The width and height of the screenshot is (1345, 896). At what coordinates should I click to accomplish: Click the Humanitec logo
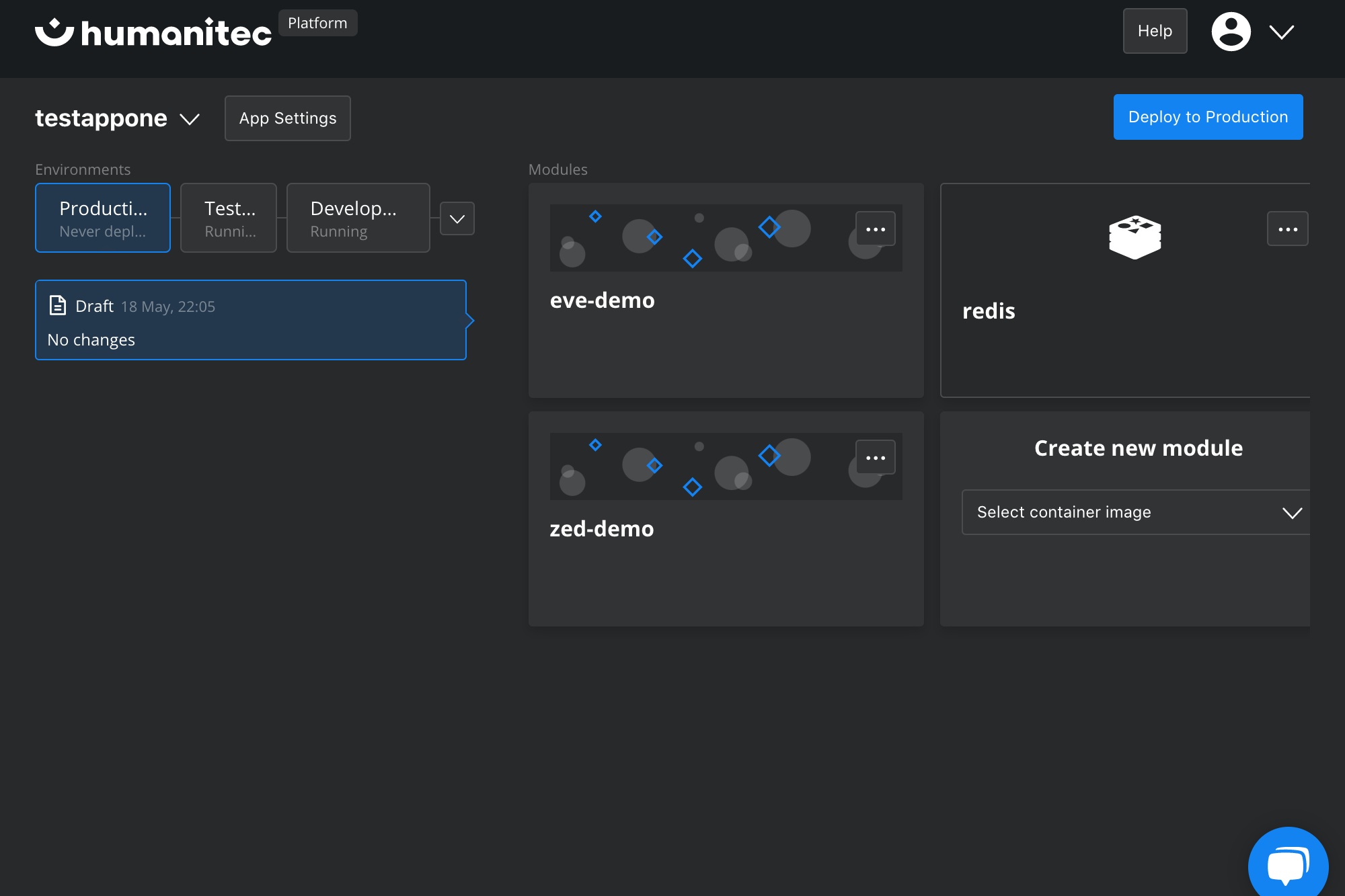(x=153, y=32)
